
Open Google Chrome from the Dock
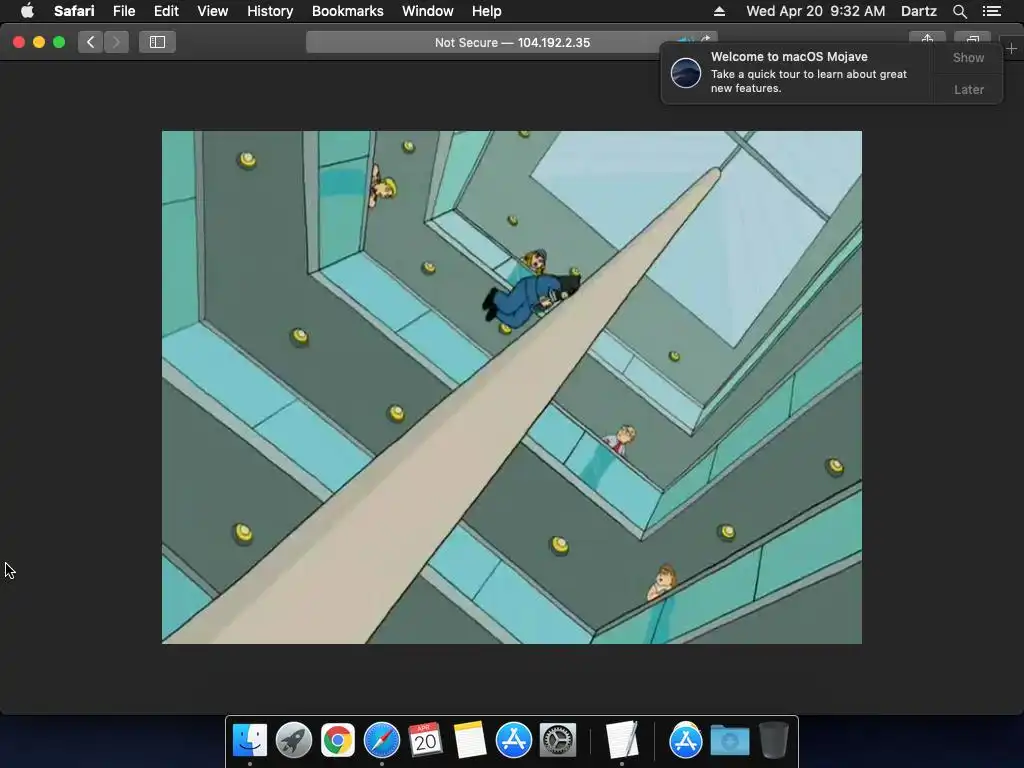(x=338, y=740)
